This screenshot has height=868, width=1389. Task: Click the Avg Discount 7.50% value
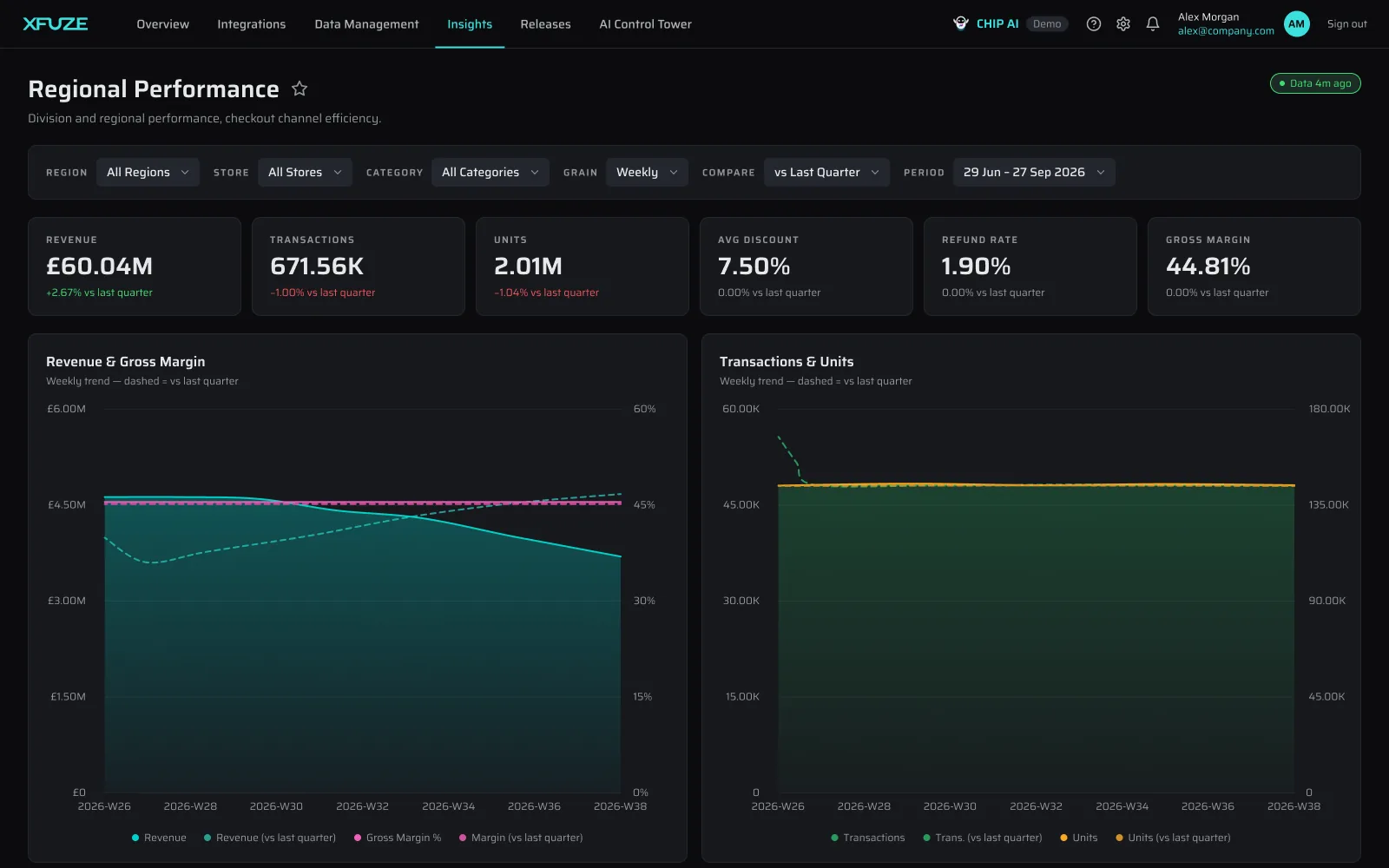point(754,266)
